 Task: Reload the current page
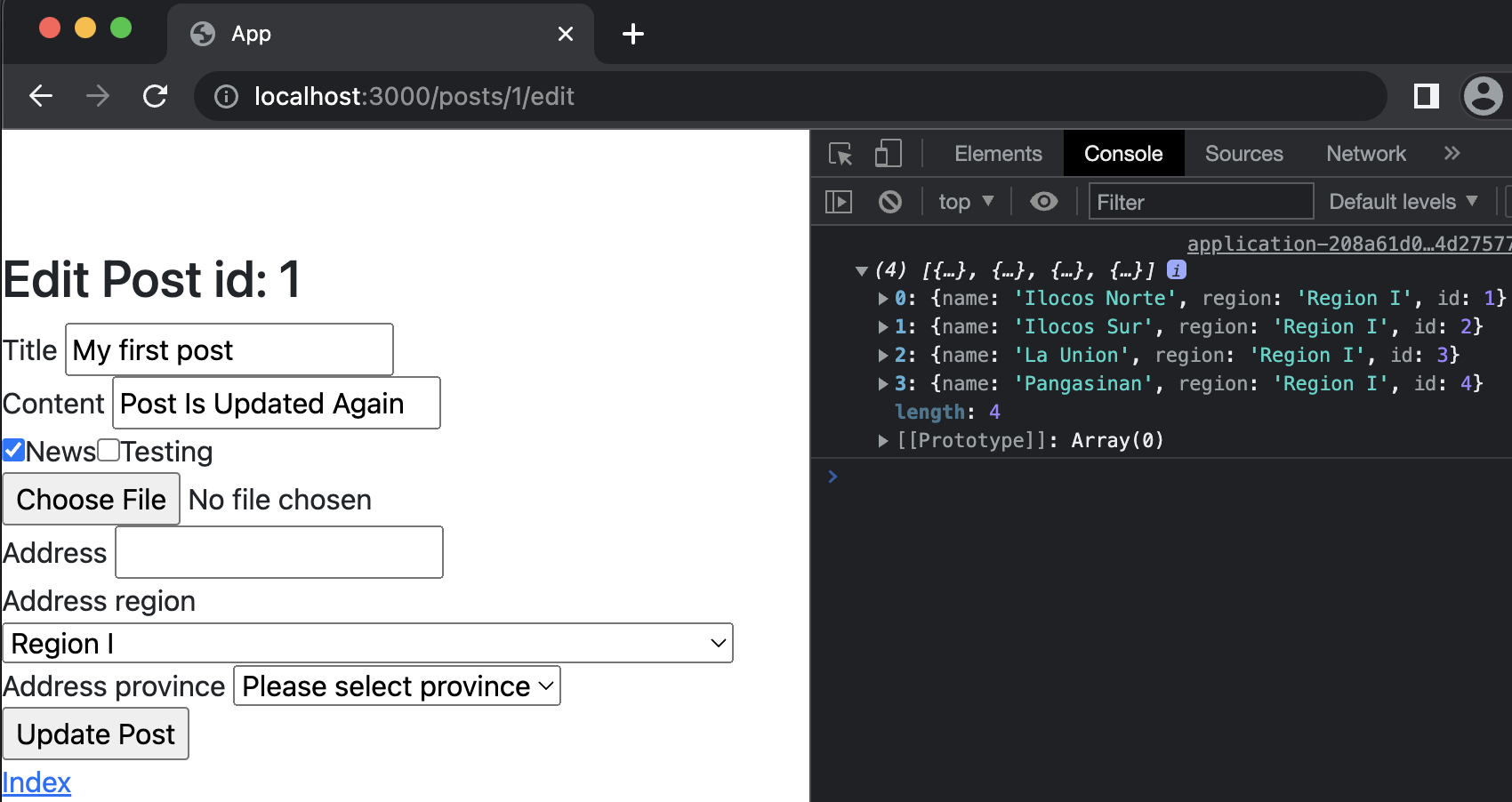[156, 96]
